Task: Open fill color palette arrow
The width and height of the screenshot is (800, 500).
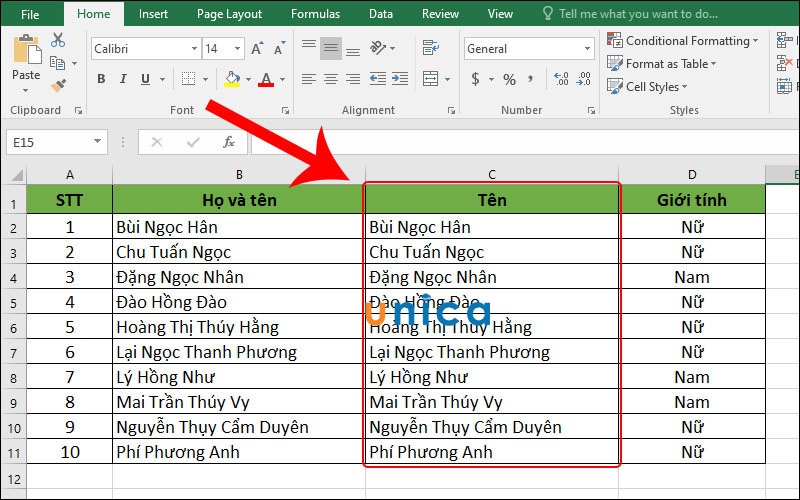Action: (248, 79)
